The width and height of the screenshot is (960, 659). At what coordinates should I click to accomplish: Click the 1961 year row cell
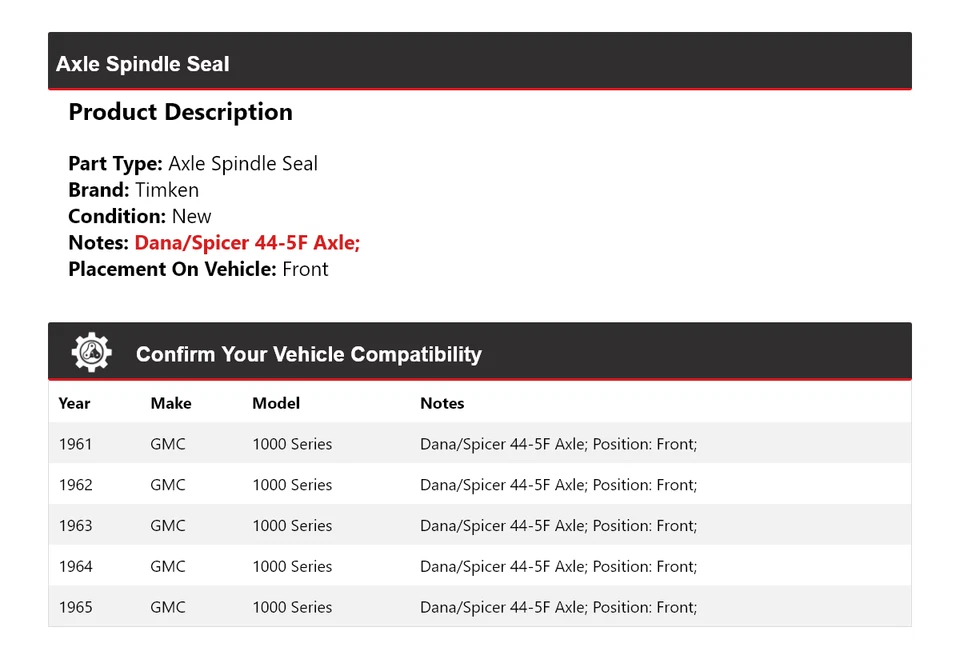coord(75,444)
